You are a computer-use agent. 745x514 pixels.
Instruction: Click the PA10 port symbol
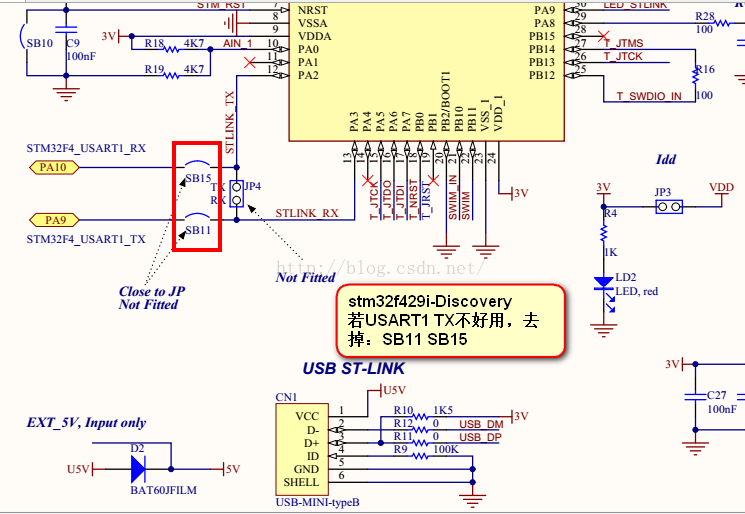coord(54,167)
